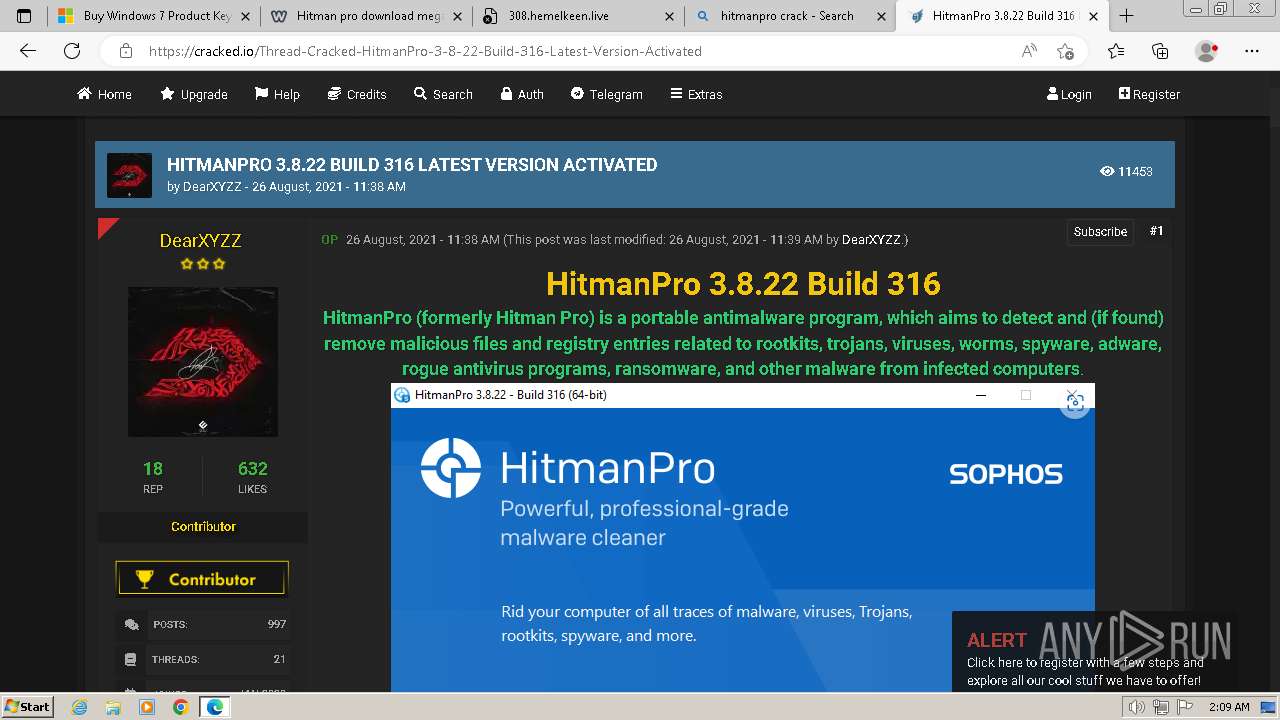The height and width of the screenshot is (720, 1280).
Task: Open the Help menu item
Action: click(x=277, y=94)
